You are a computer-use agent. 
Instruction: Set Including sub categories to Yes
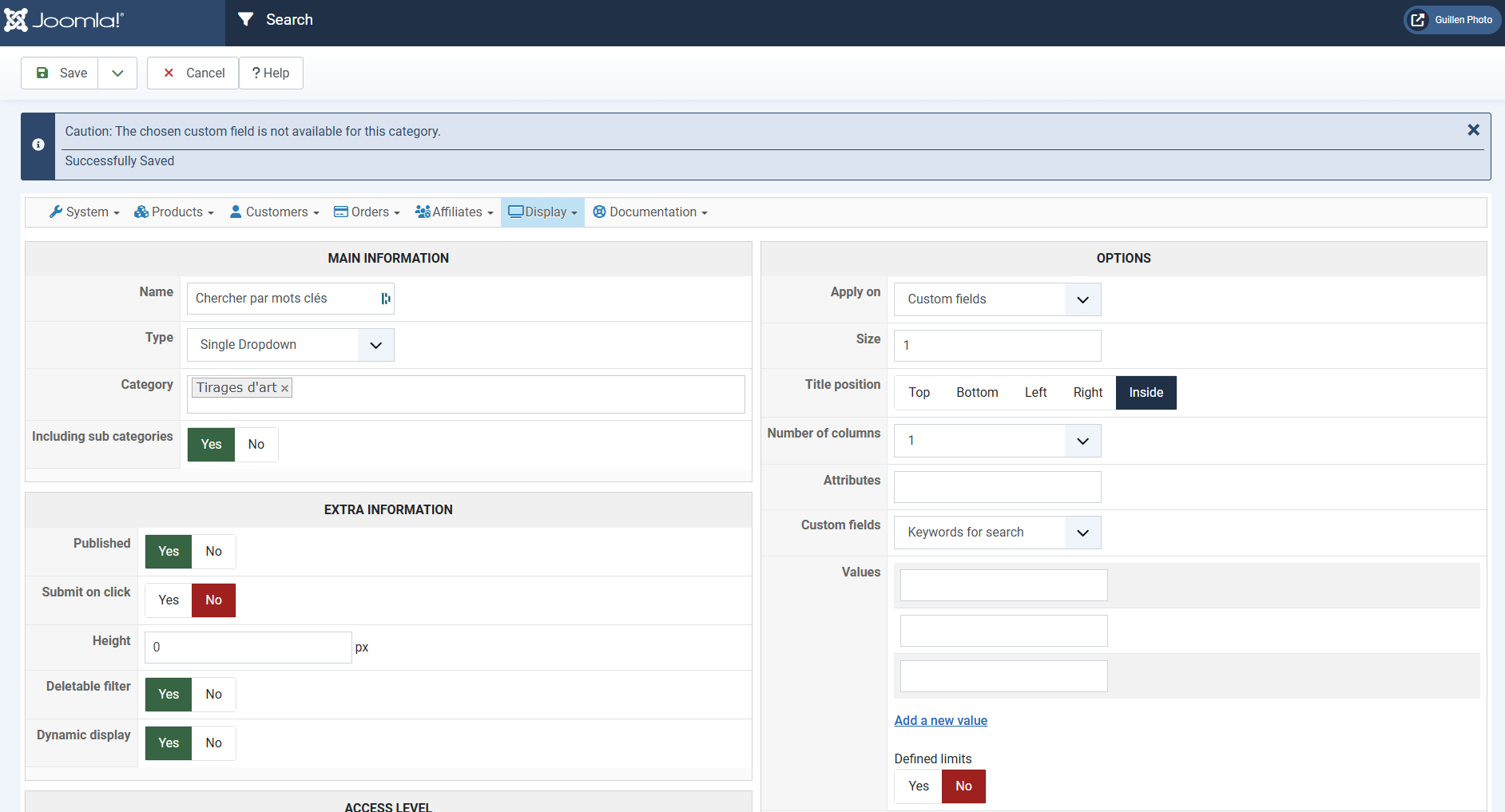[211, 445]
